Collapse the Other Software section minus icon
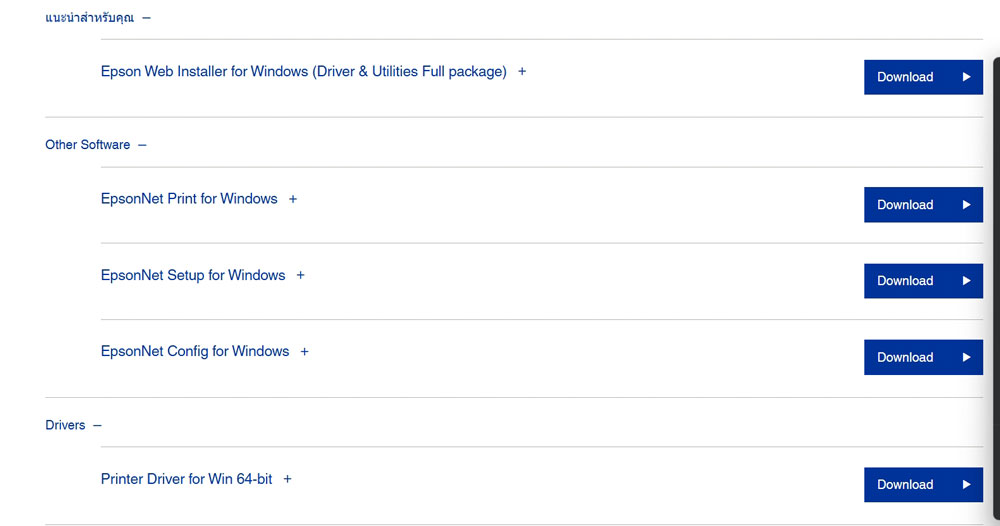The height and width of the screenshot is (526, 1000). point(142,145)
